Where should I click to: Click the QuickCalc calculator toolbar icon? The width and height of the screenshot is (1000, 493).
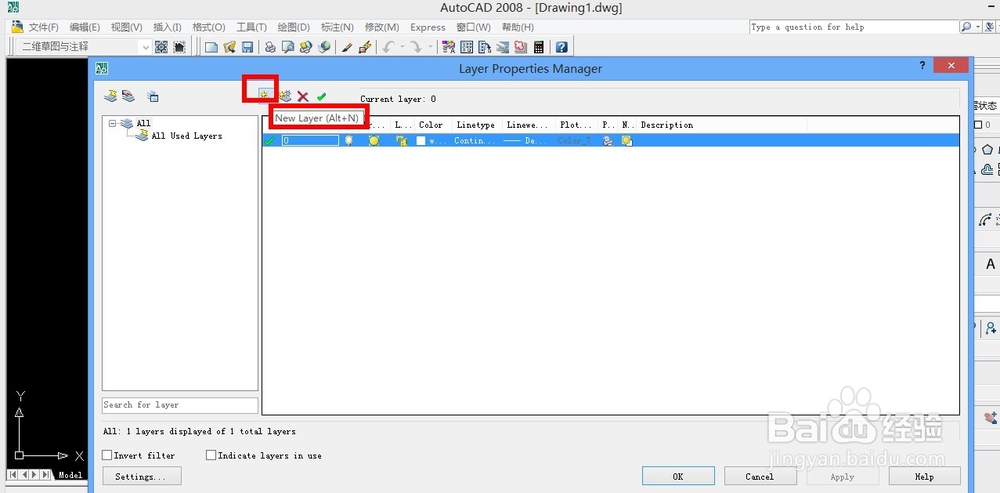[539, 47]
